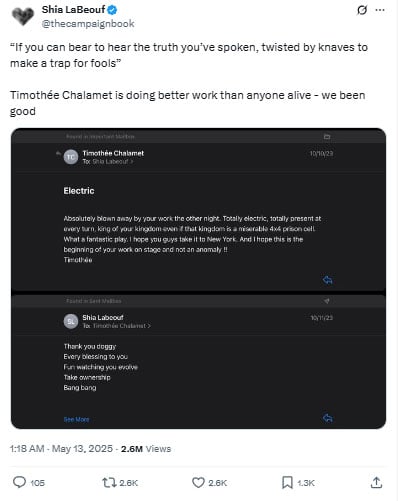
Task: Expand the See More link in email
Action: click(76, 419)
